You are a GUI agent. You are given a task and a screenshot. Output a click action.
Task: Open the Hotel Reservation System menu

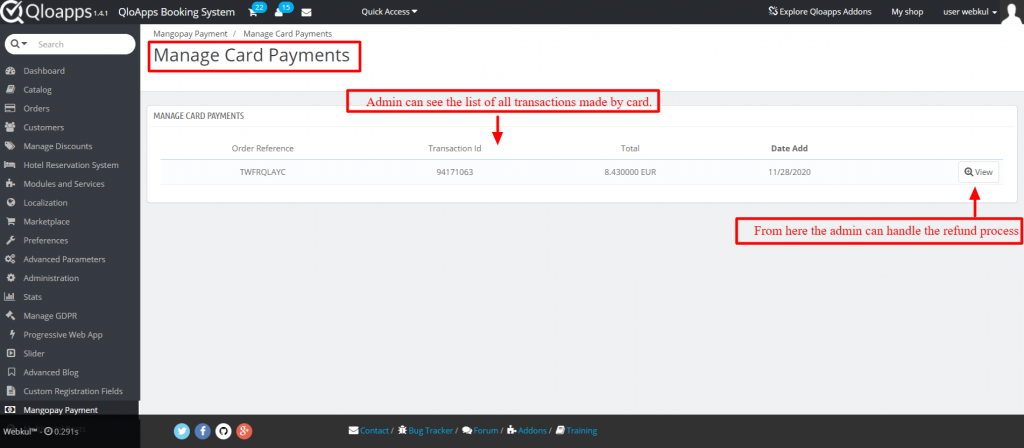point(71,165)
